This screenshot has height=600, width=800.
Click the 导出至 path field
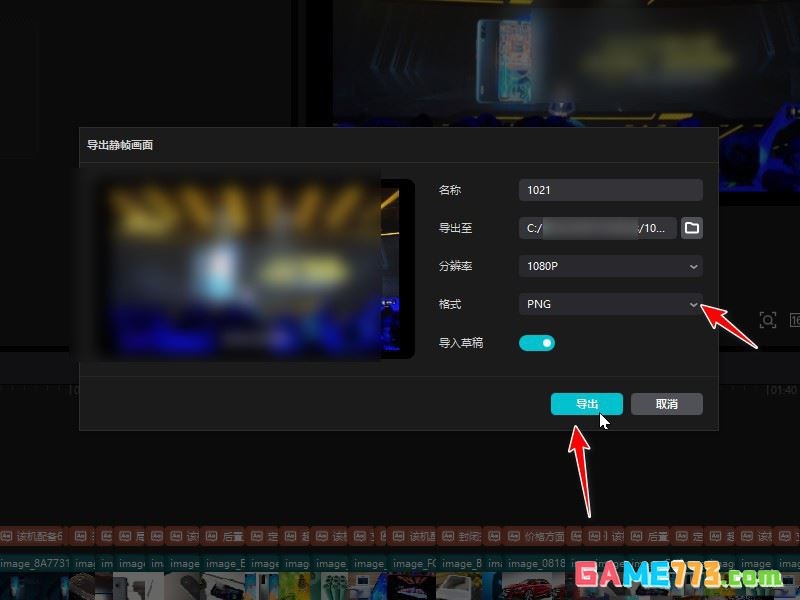click(x=597, y=228)
